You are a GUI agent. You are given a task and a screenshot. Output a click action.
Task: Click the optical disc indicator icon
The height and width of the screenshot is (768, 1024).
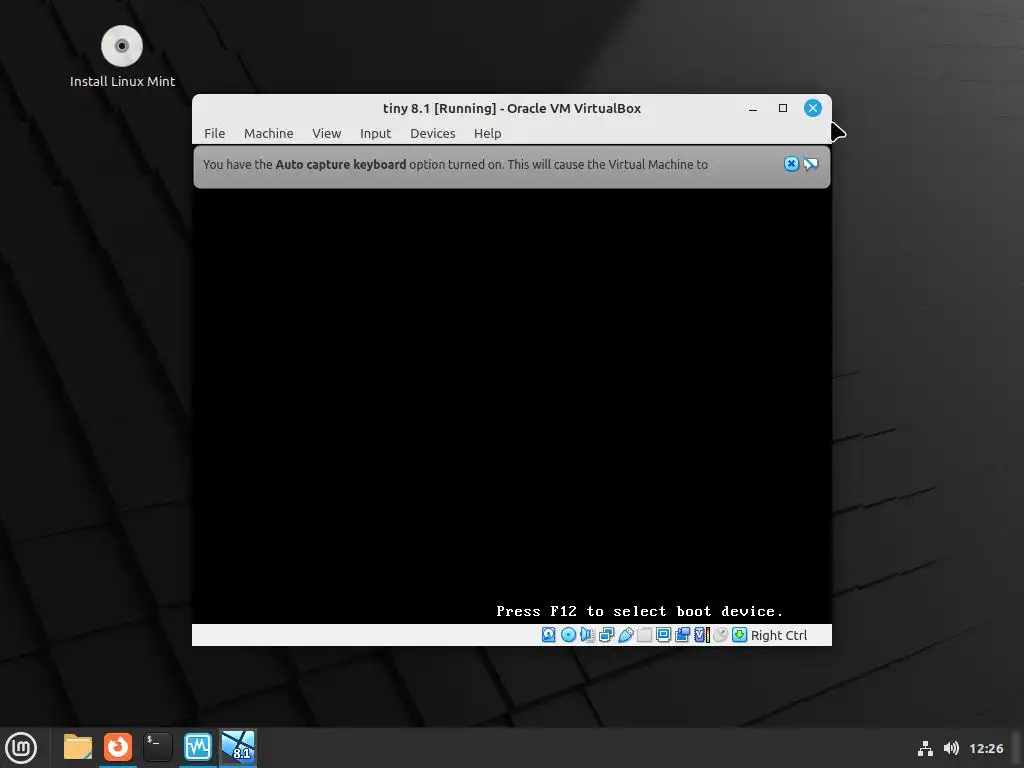click(568, 635)
